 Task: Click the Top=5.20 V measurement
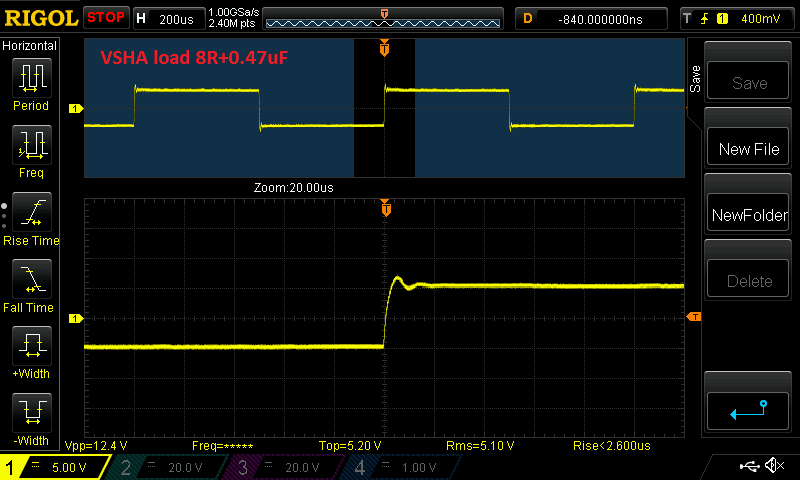click(350, 446)
